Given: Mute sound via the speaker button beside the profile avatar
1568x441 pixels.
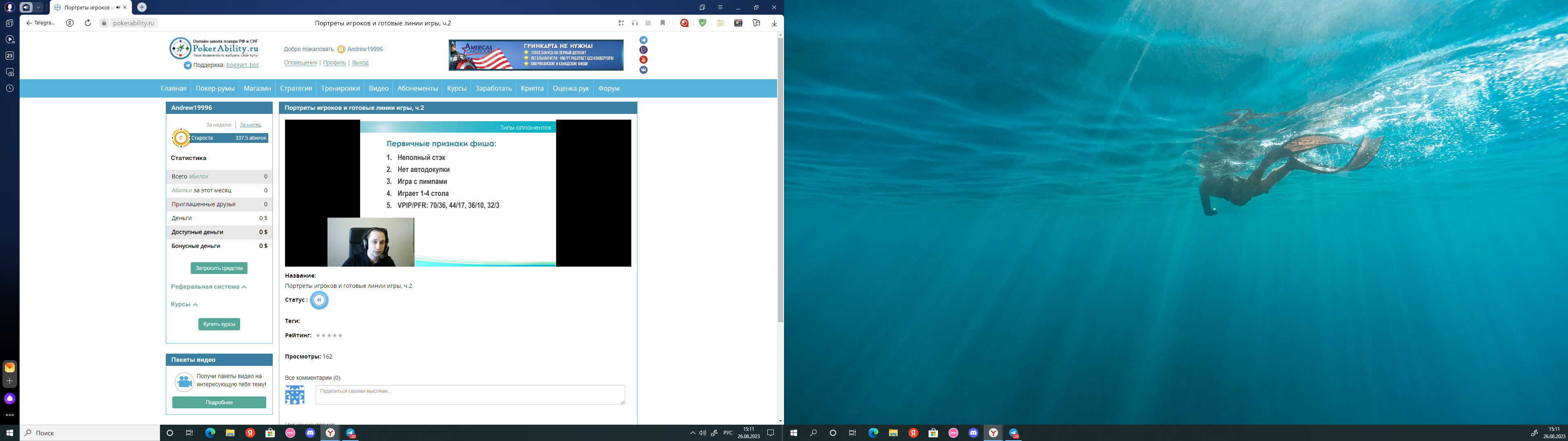Looking at the screenshot, I should point(26,7).
